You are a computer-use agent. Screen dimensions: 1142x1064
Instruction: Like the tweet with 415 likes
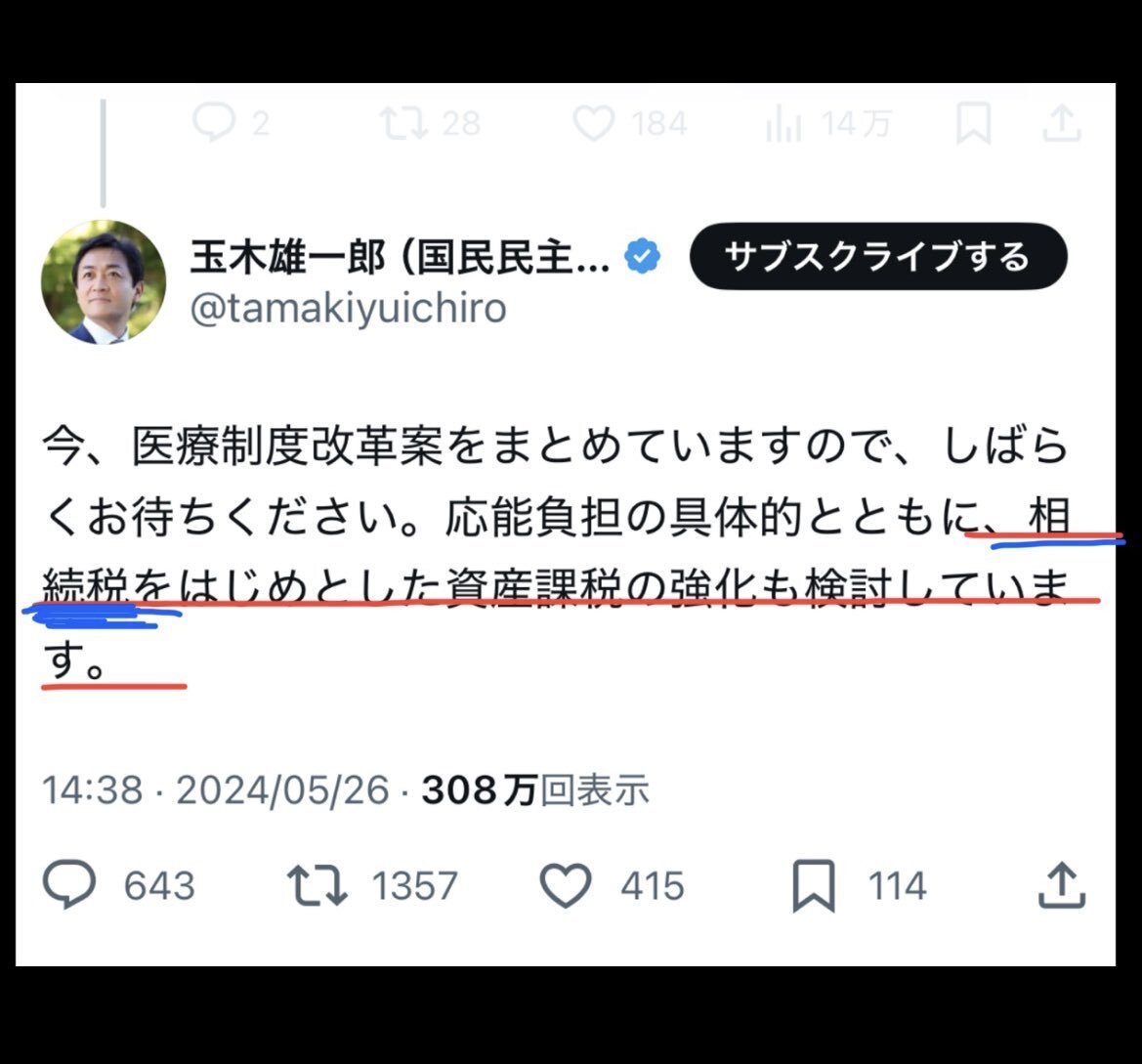pos(566,885)
